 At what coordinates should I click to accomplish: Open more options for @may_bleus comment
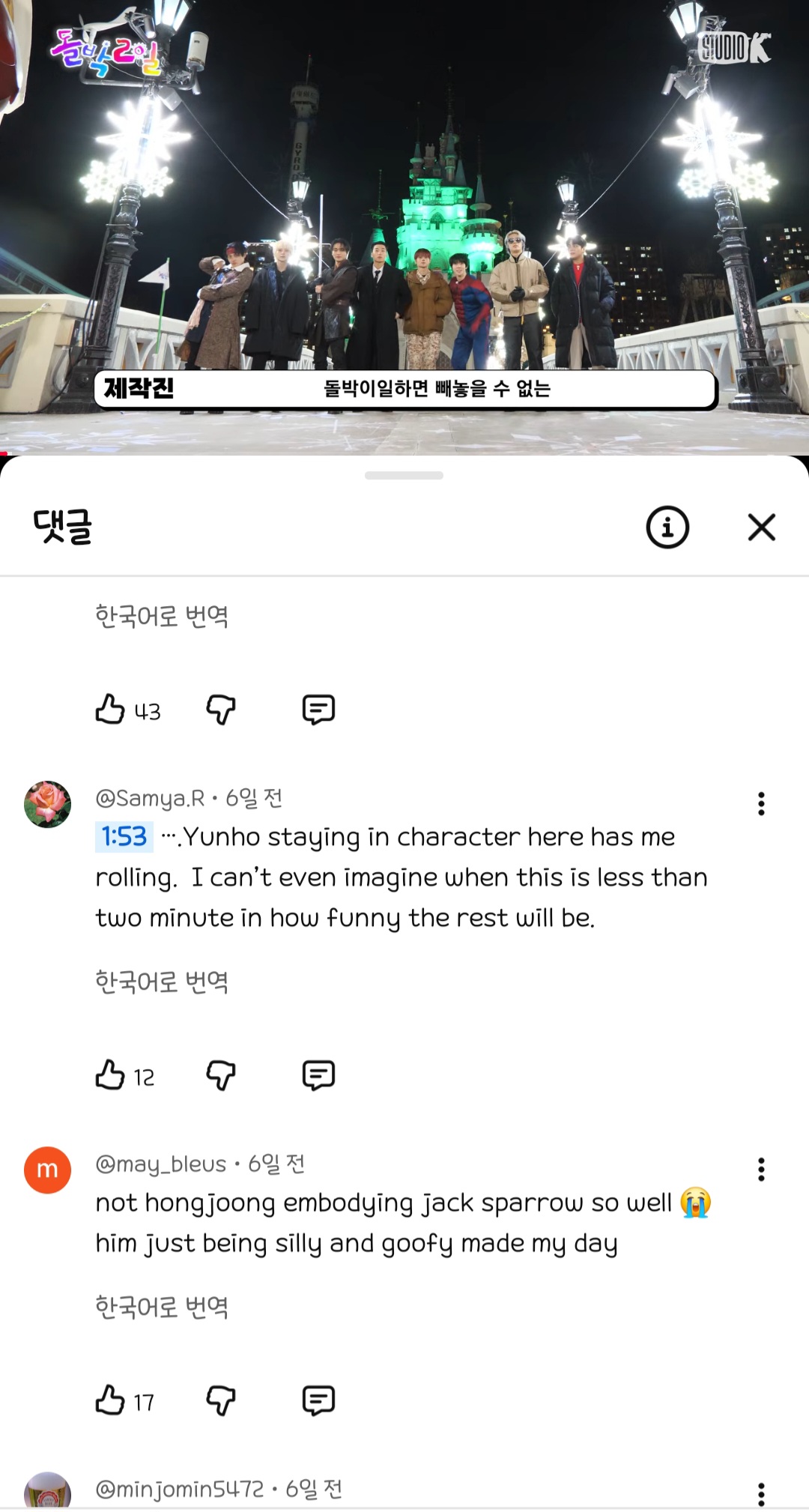761,1170
